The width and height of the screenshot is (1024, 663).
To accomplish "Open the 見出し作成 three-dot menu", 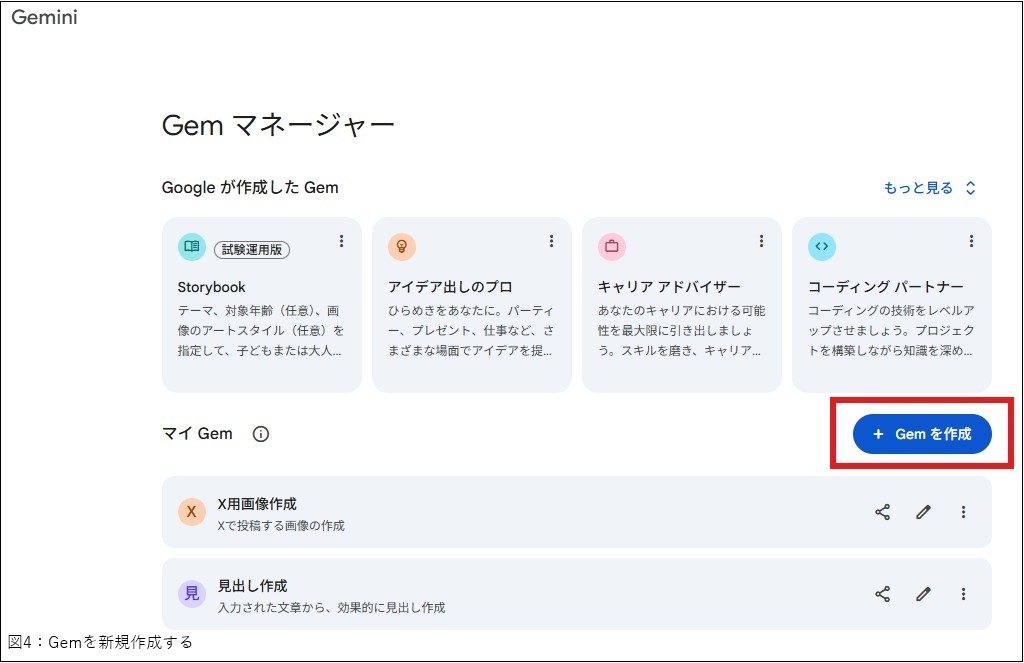I will tap(963, 594).
